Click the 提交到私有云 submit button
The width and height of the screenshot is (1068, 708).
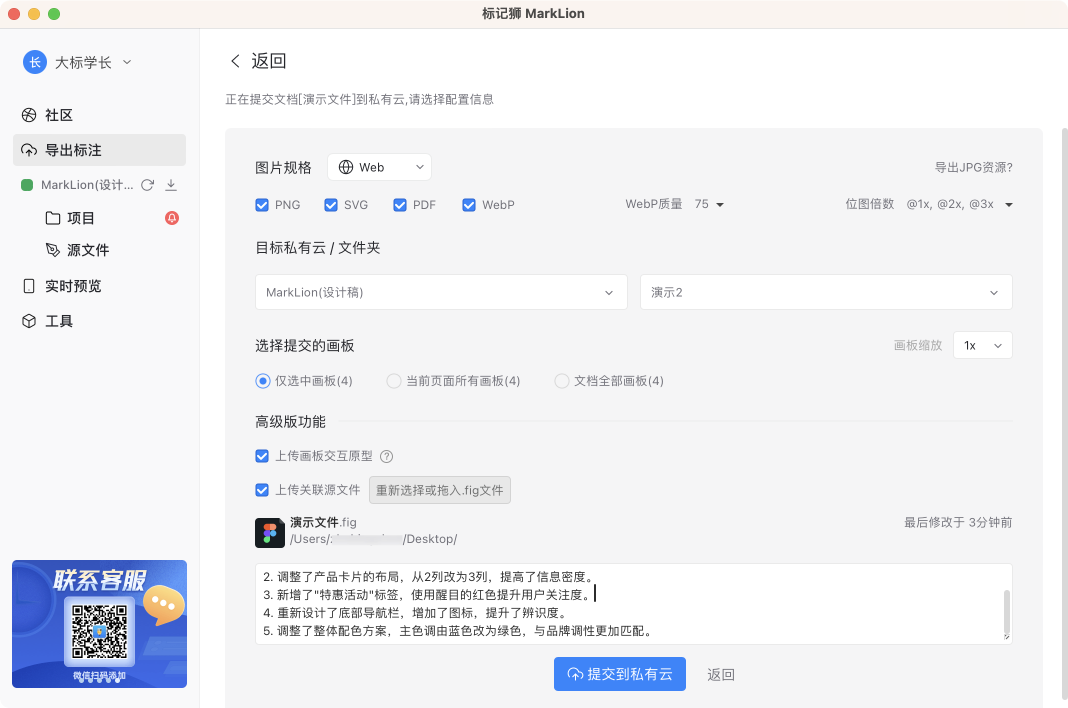tap(620, 673)
